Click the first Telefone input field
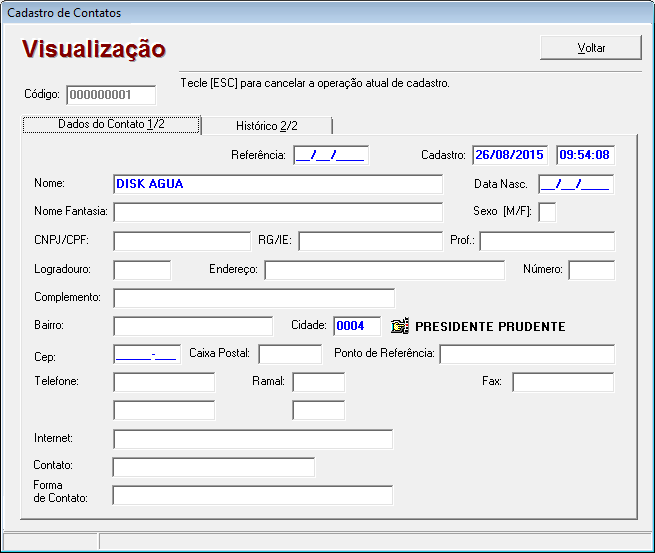655x553 pixels. pyautogui.click(x=164, y=382)
